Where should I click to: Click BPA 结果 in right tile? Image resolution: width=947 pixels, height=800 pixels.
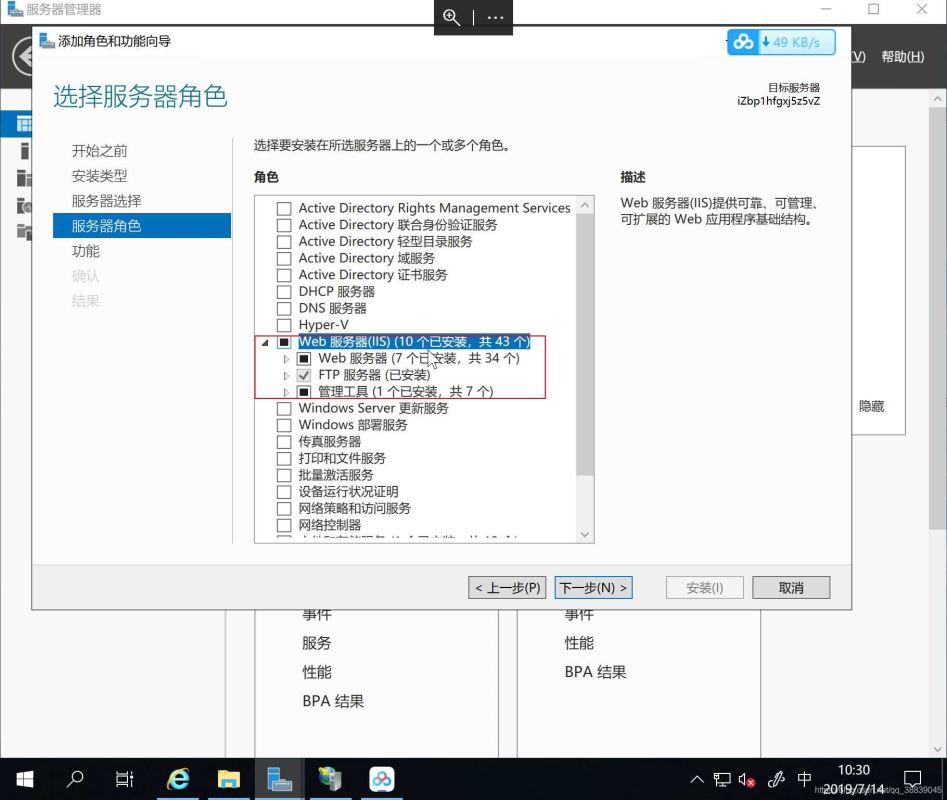tap(595, 672)
